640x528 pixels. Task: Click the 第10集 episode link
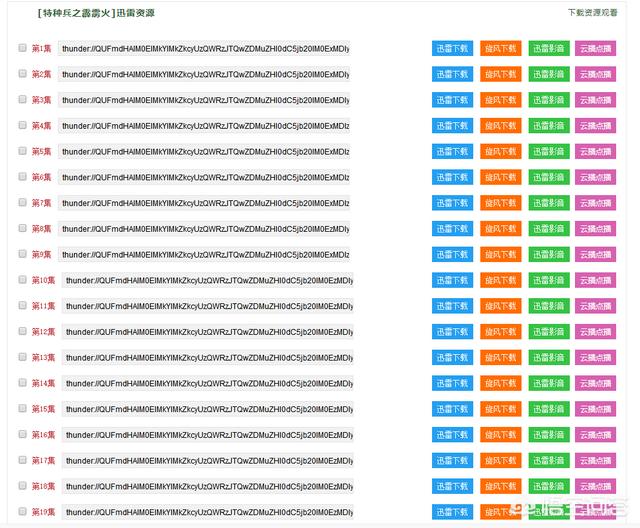point(43,280)
